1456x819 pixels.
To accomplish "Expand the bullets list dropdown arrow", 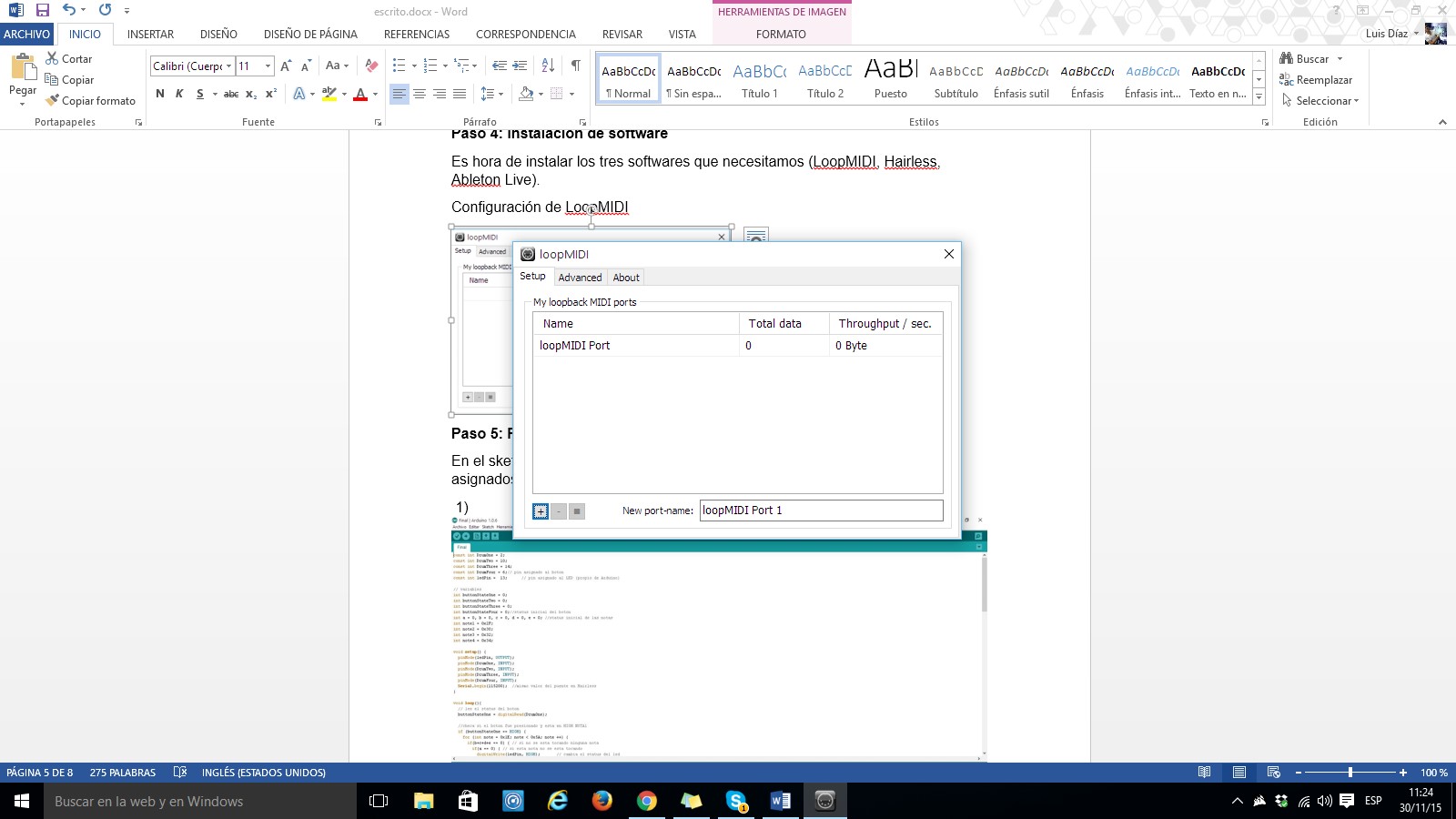I will (414, 66).
